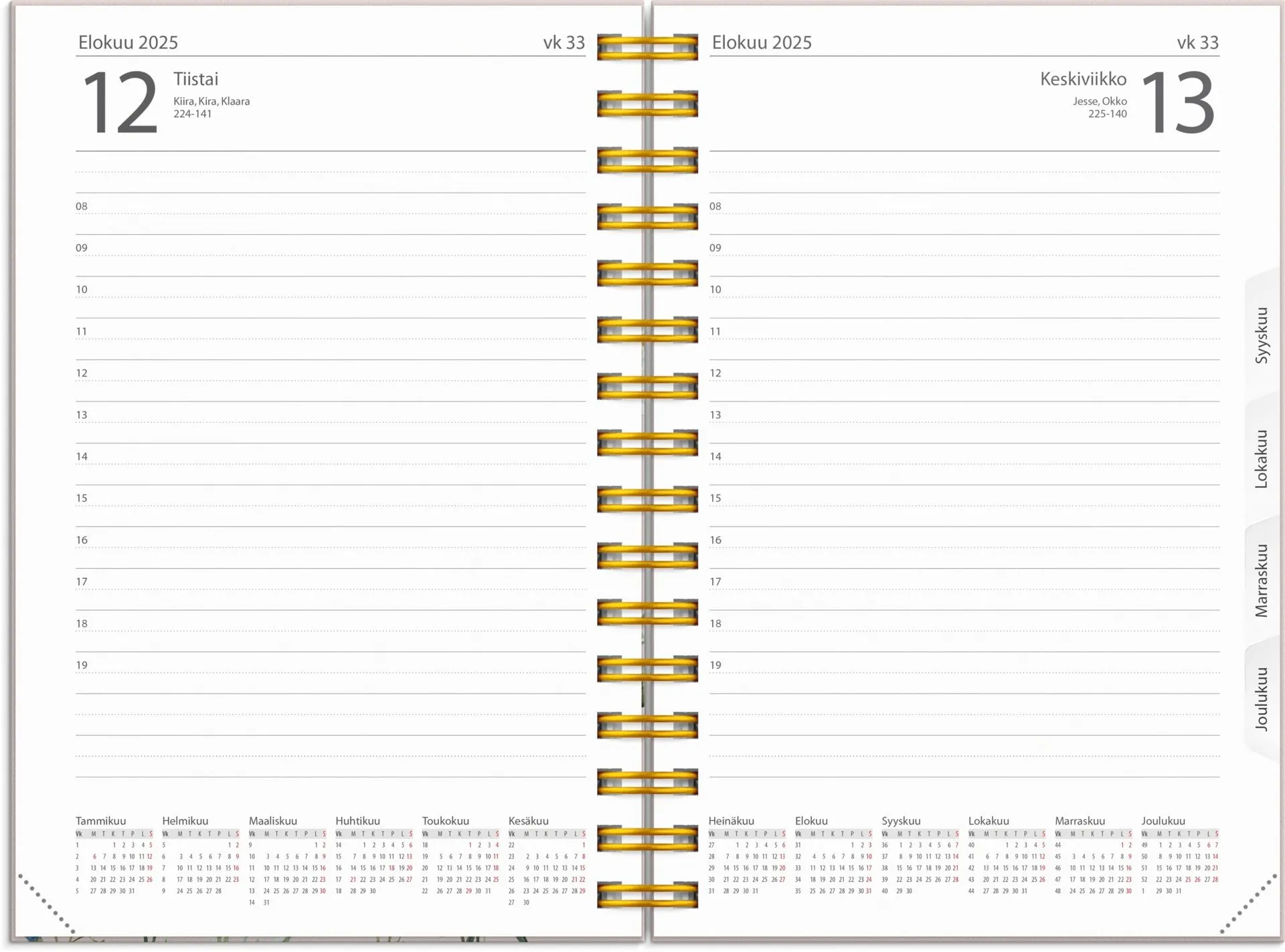Select the weekday label 'Tiistai'
This screenshot has height=952, width=1285.
[196, 79]
